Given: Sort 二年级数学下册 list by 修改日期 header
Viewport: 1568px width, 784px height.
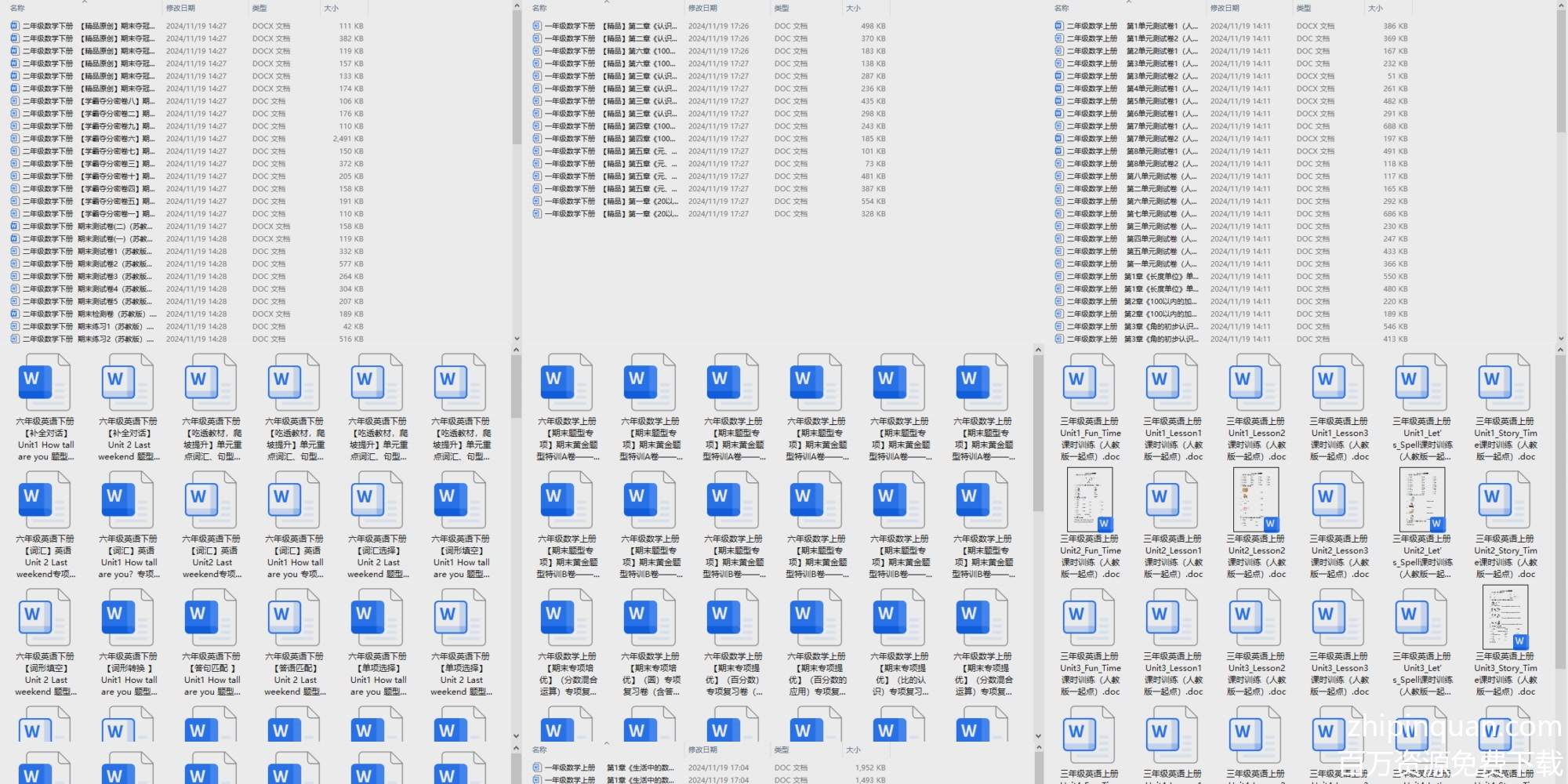Looking at the screenshot, I should coord(180,8).
